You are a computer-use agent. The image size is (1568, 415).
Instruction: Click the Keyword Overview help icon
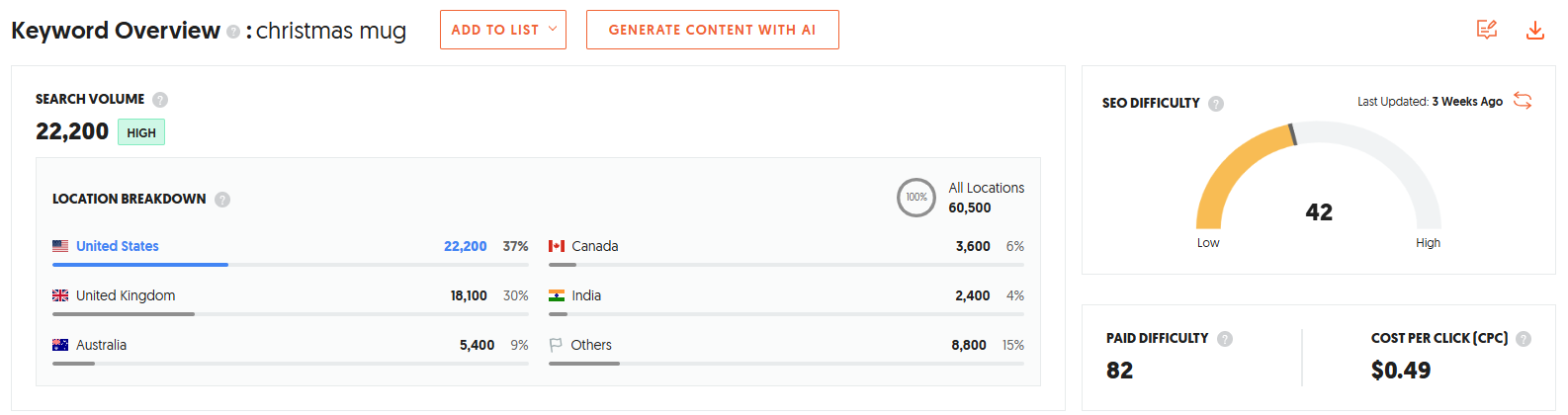pos(233,32)
